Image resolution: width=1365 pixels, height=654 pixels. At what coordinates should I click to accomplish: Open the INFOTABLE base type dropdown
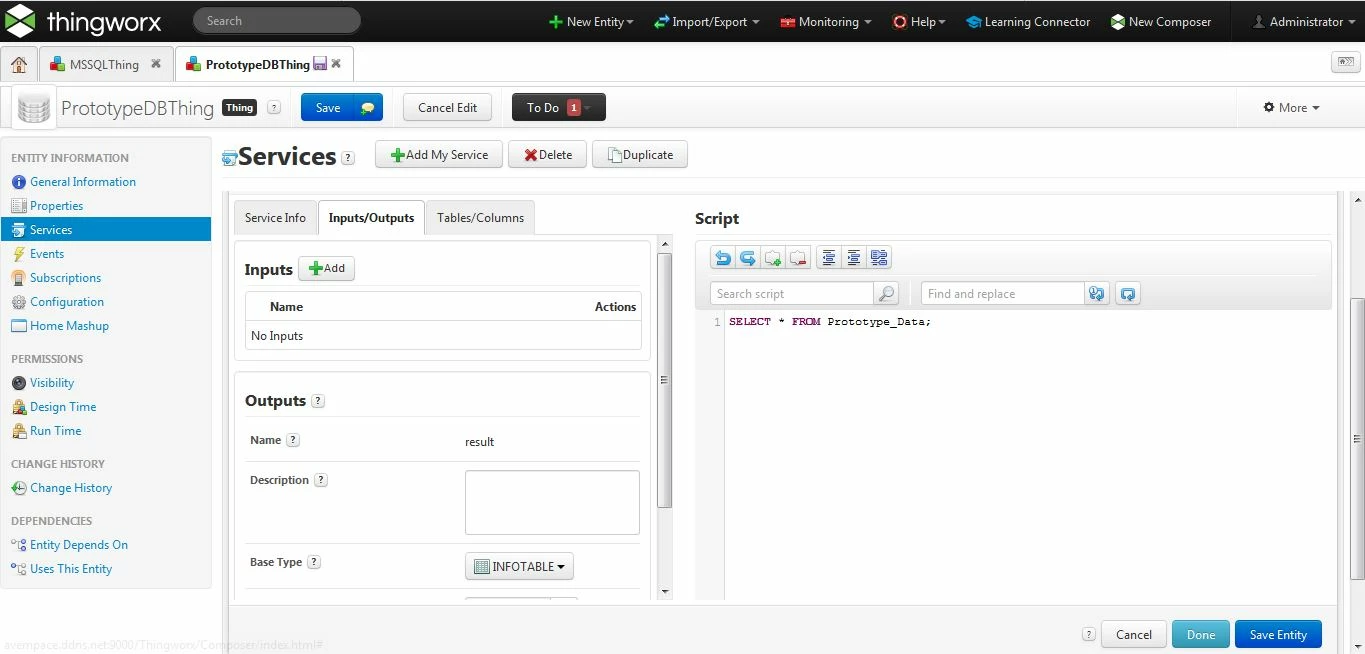point(519,566)
